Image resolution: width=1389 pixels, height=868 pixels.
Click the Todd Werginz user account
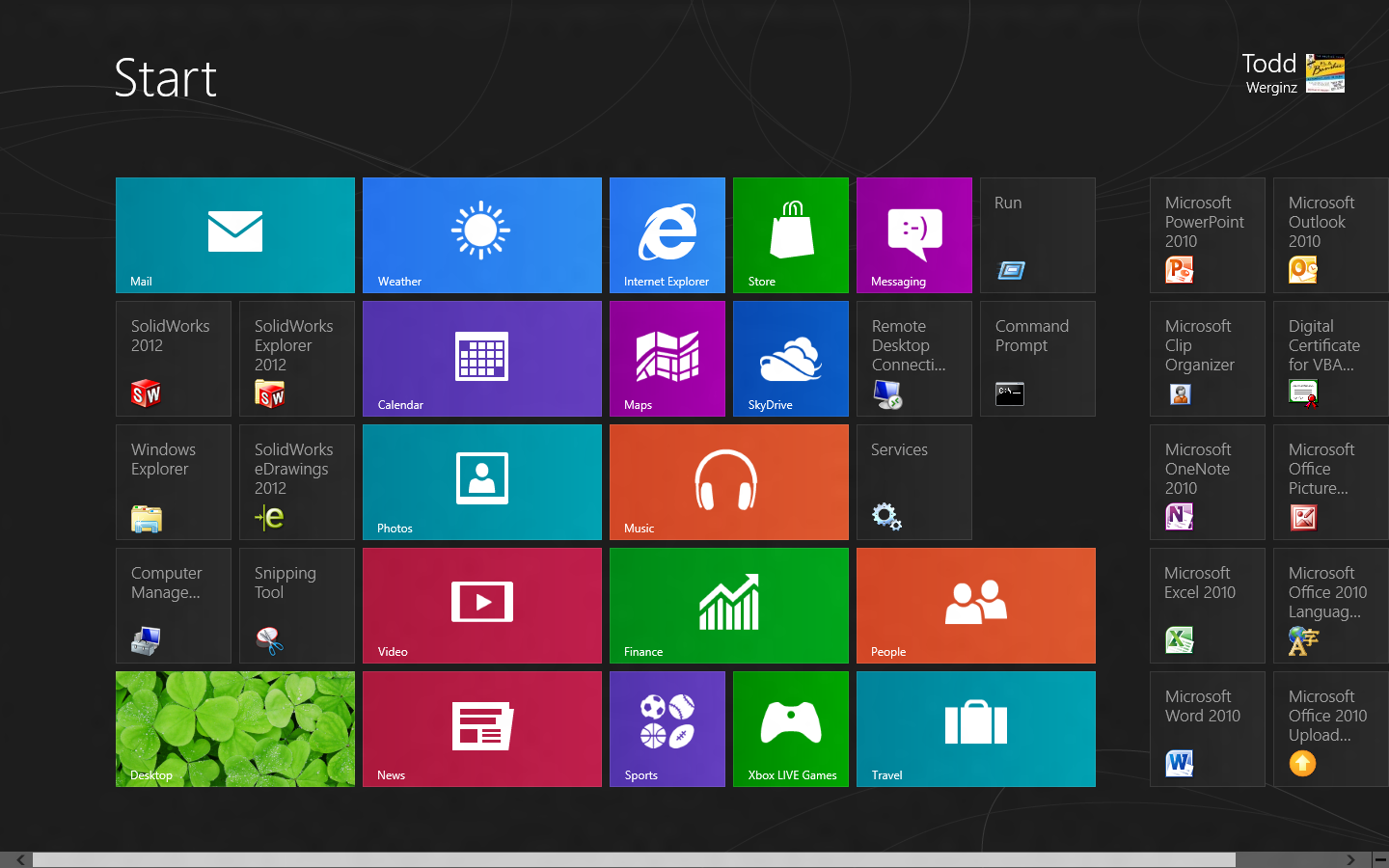point(1293,73)
